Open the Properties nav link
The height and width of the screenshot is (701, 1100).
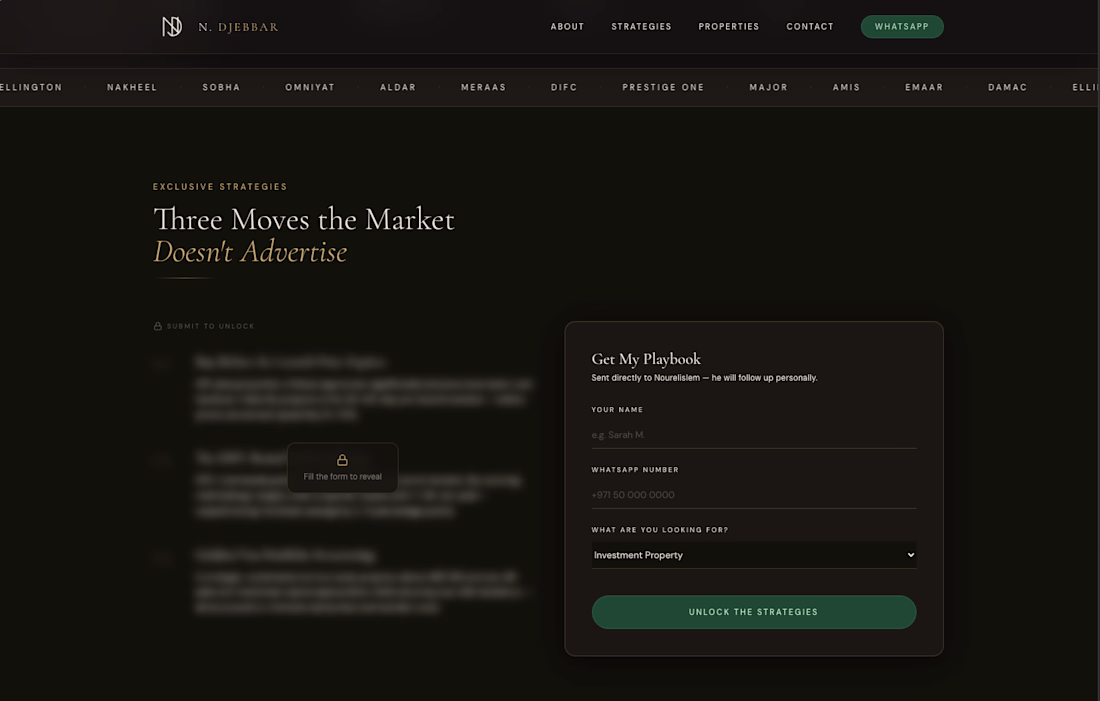pos(728,27)
